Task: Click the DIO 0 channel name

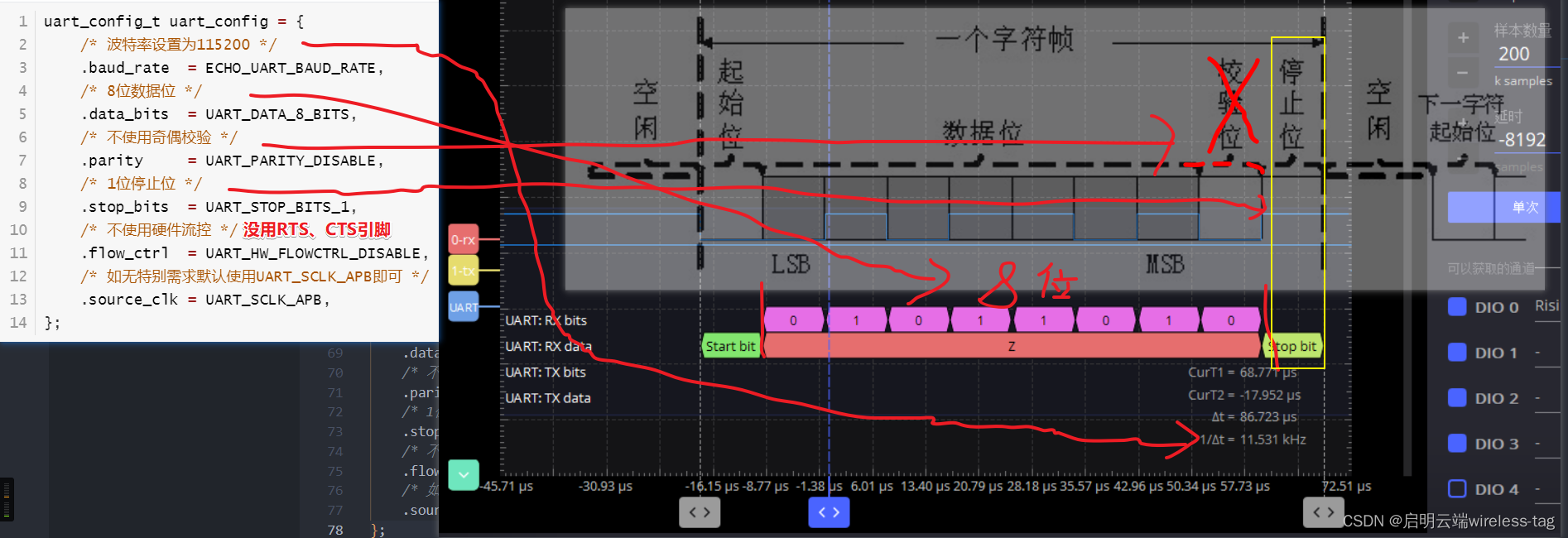Action: [1497, 307]
